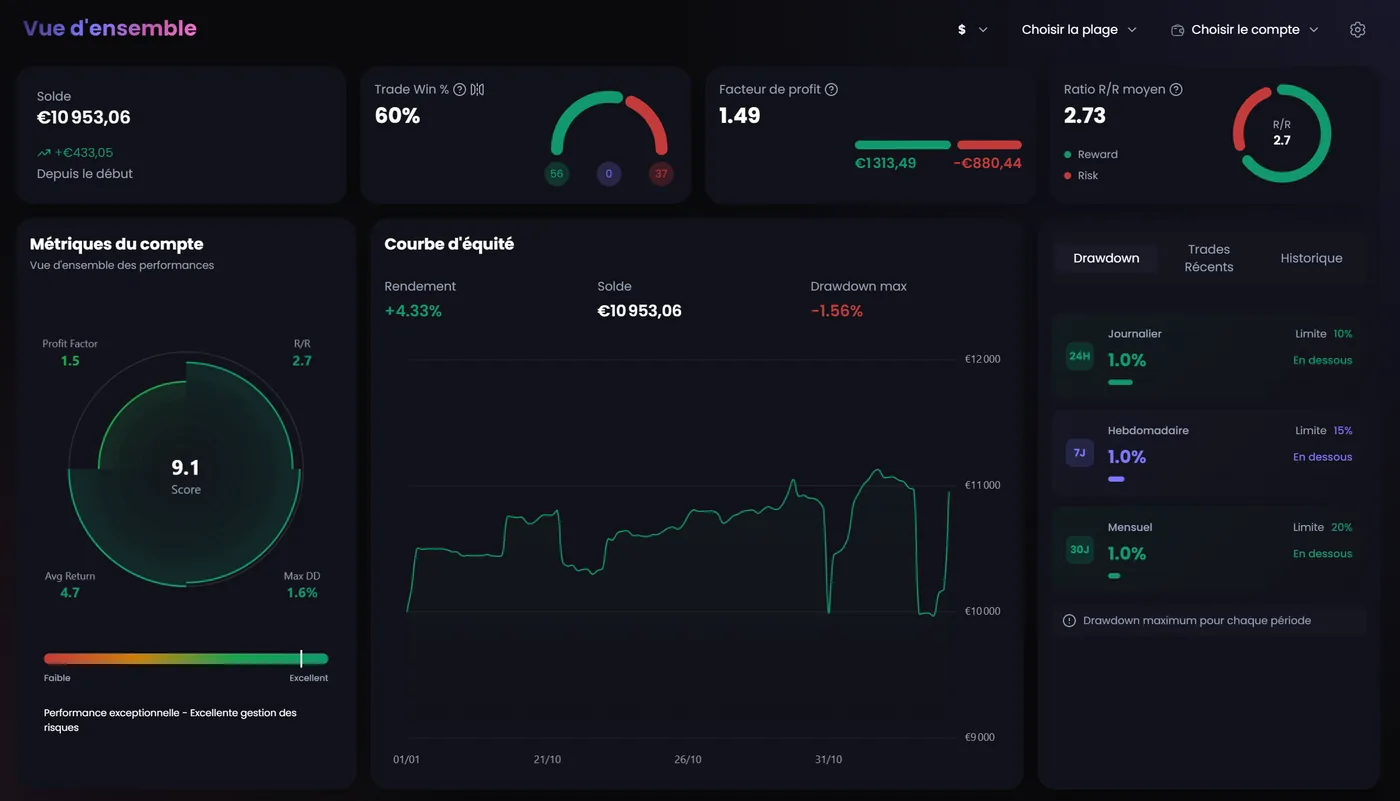1400x801 pixels.
Task: Click the 31/10 date axis label
Action: pos(828,760)
